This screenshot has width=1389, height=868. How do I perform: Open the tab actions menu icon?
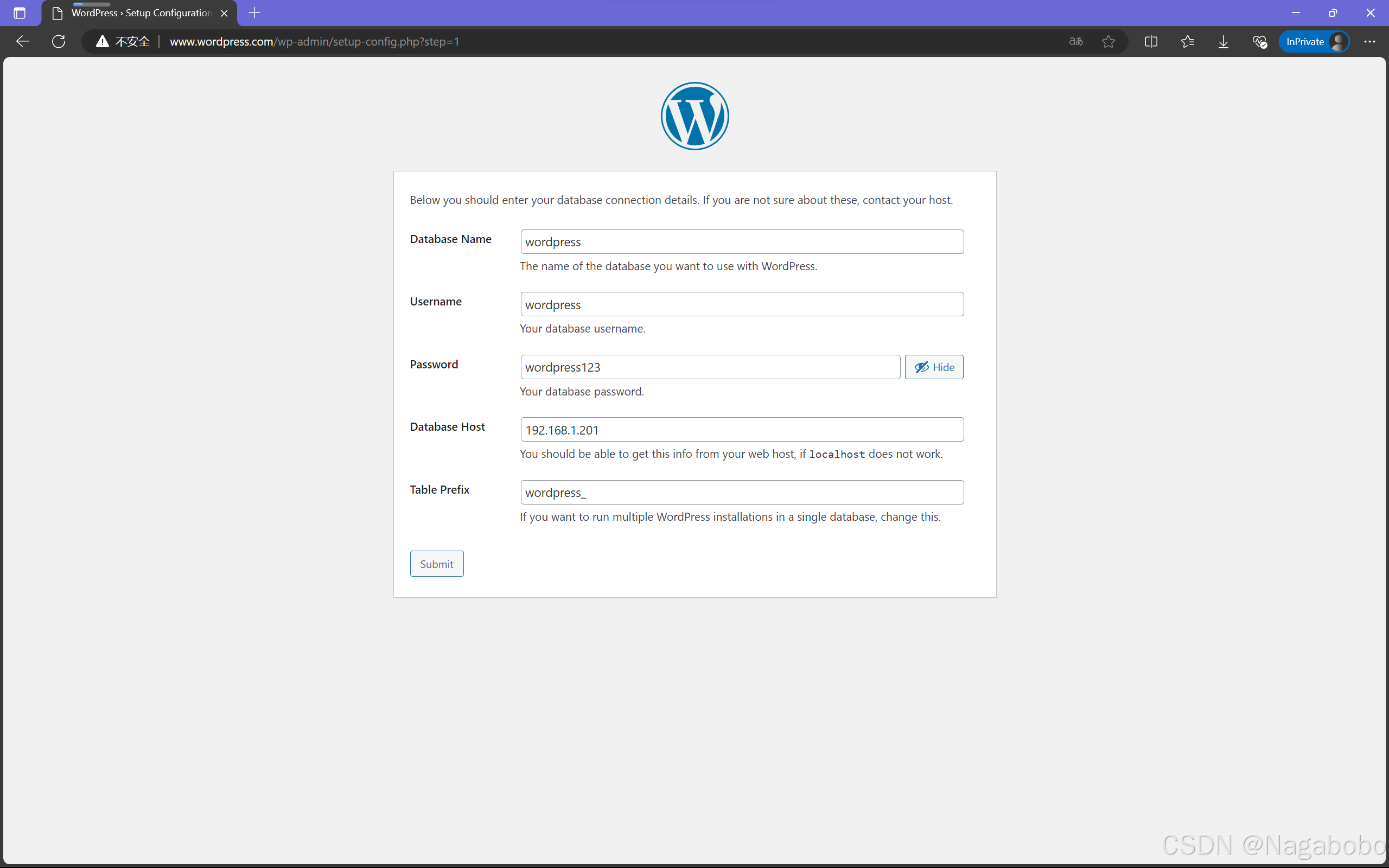[x=20, y=12]
